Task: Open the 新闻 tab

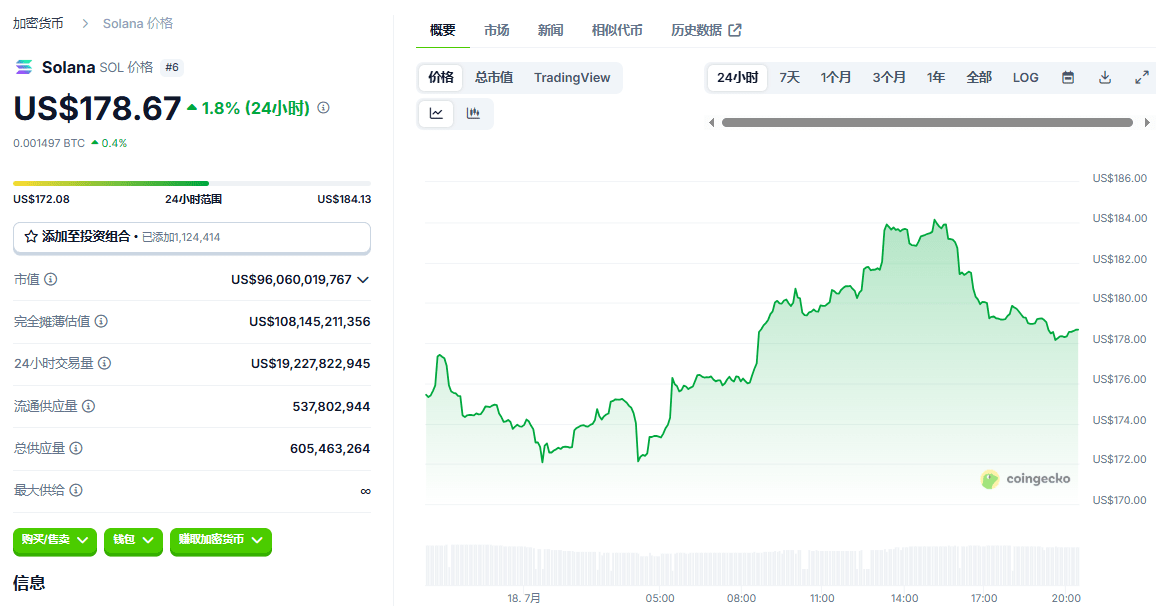Action: pos(550,30)
